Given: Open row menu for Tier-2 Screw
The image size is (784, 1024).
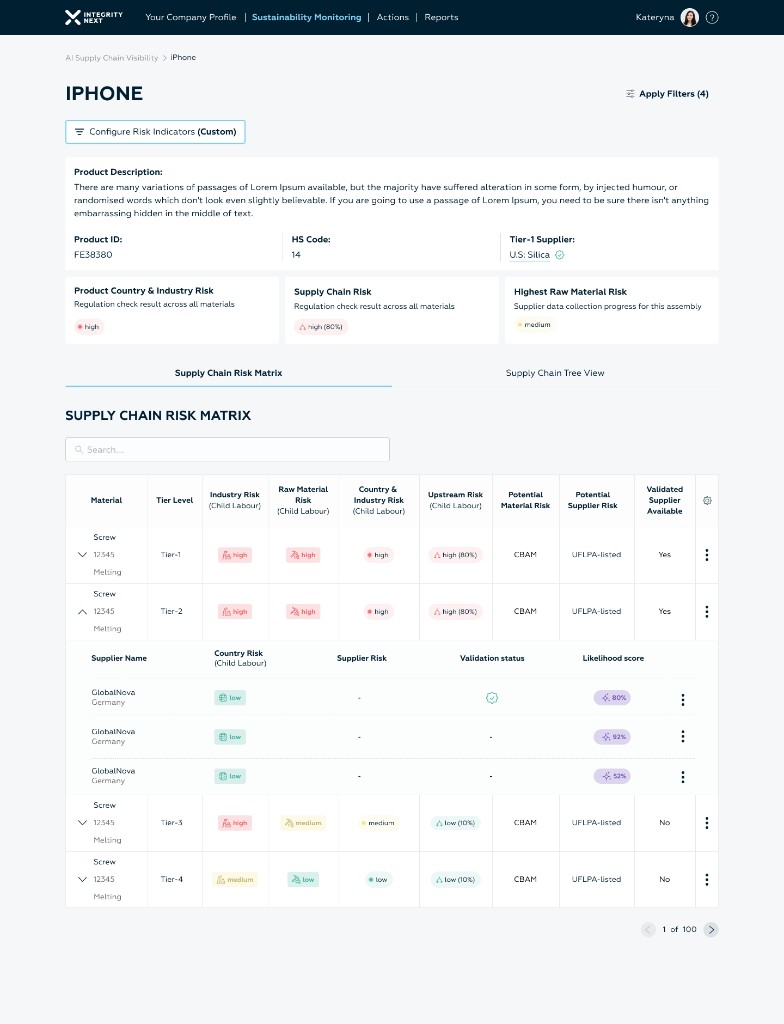Looking at the screenshot, I should (x=706, y=612).
